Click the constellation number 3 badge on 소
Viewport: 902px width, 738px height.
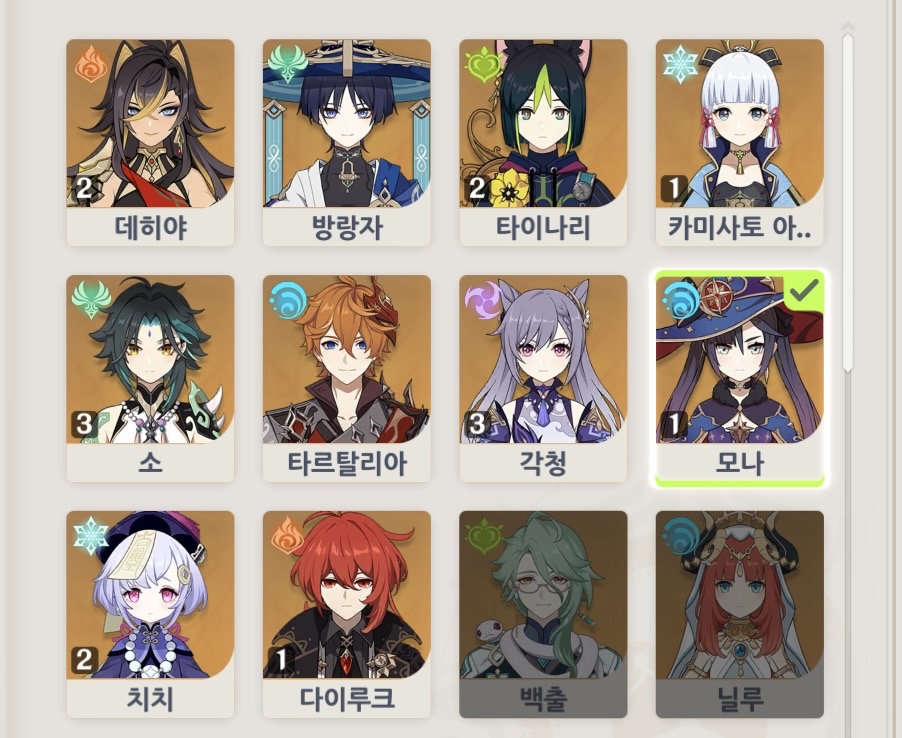click(x=85, y=425)
